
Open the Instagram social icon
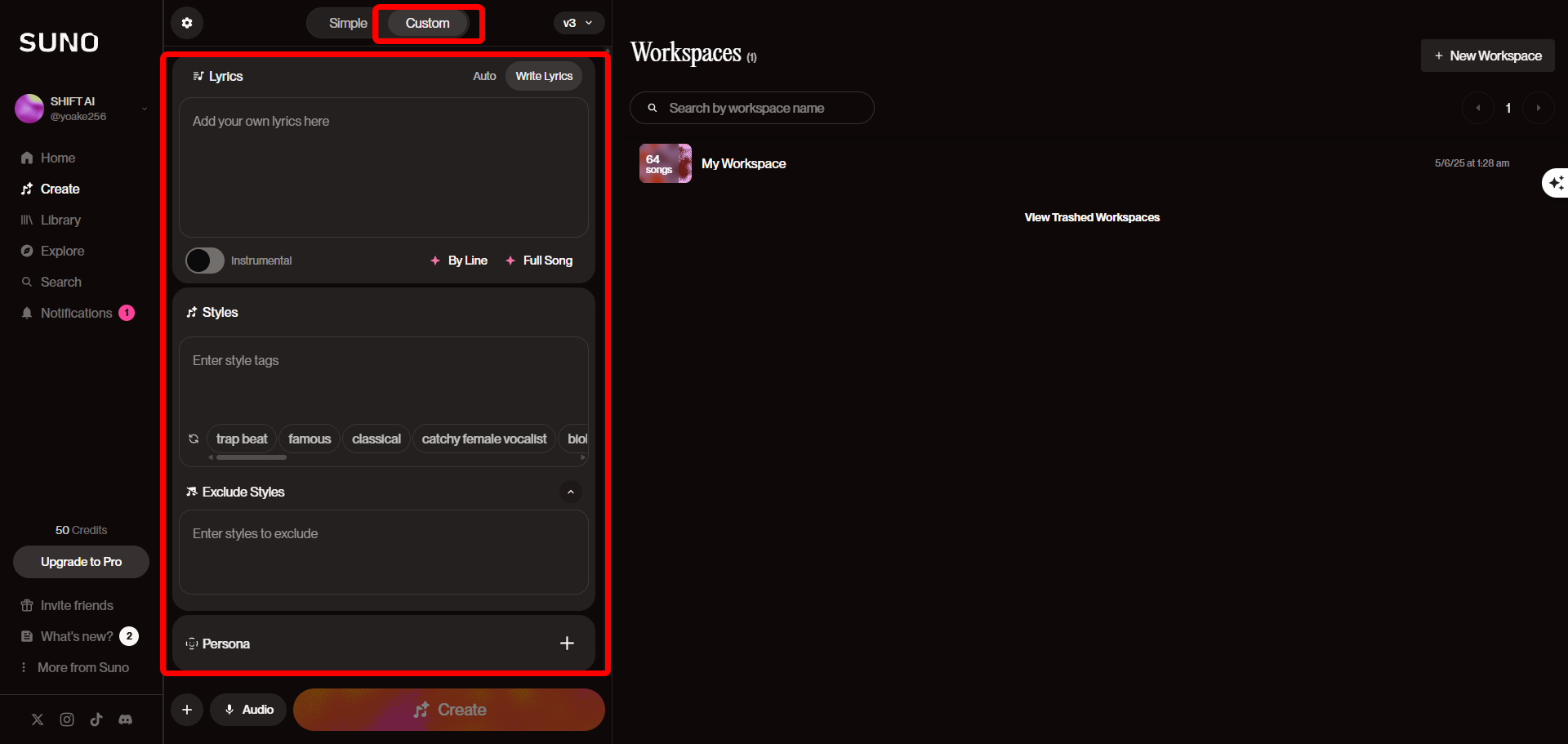pos(67,719)
